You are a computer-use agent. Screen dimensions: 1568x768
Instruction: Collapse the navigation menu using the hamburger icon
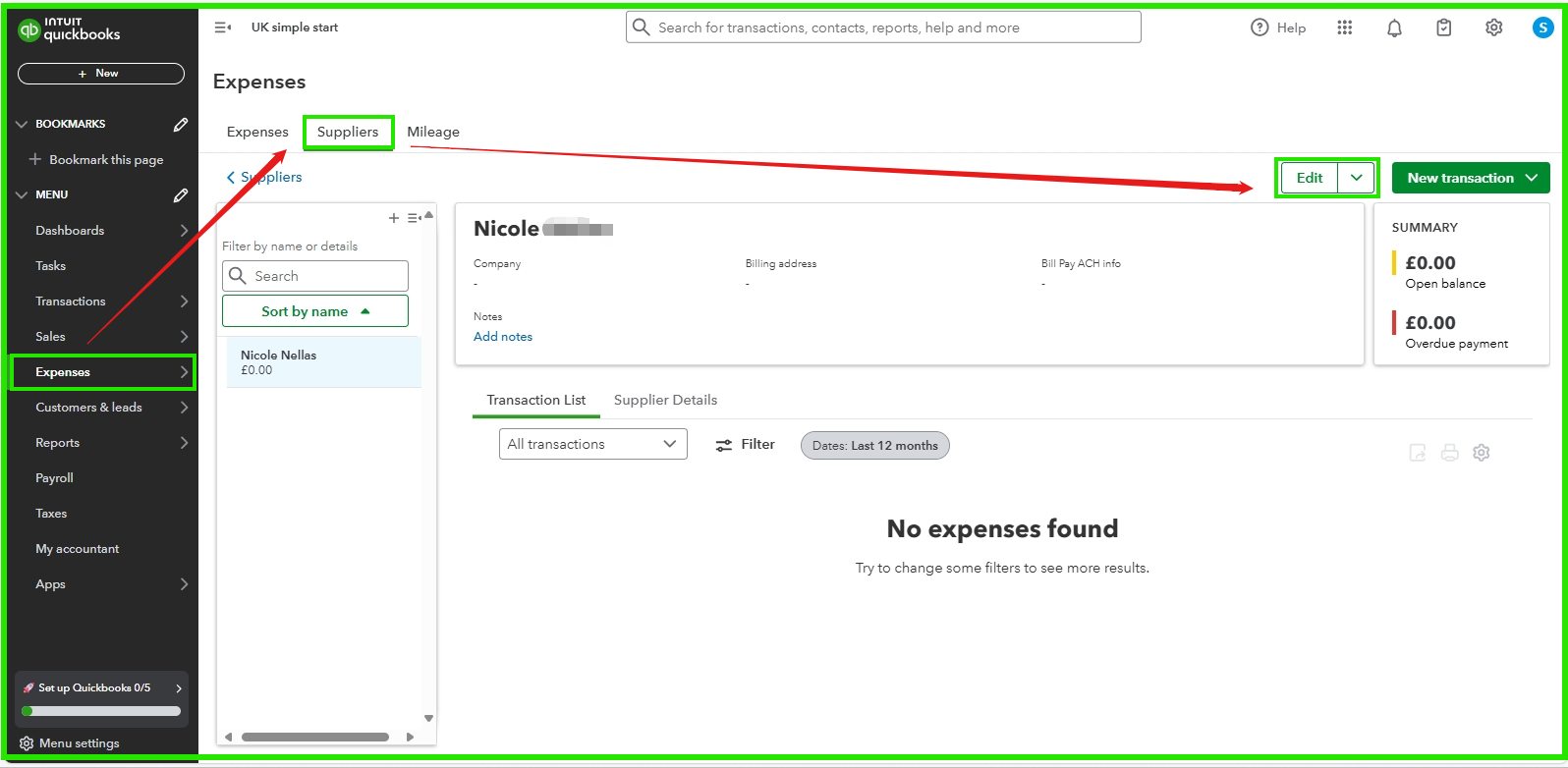223,27
